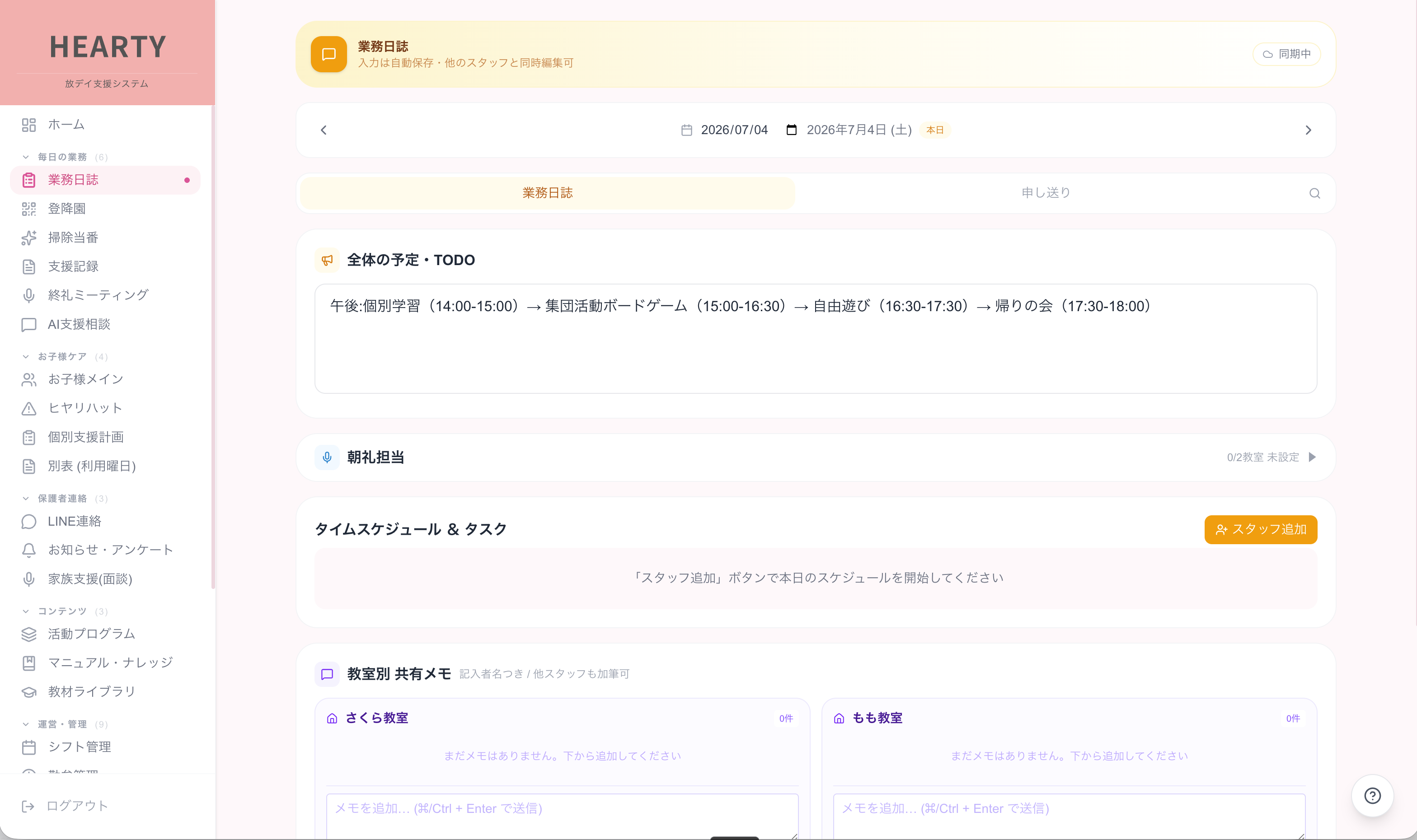This screenshot has width=1417, height=840.
Task: Go to the previous day with left chevron
Action: pos(324,130)
